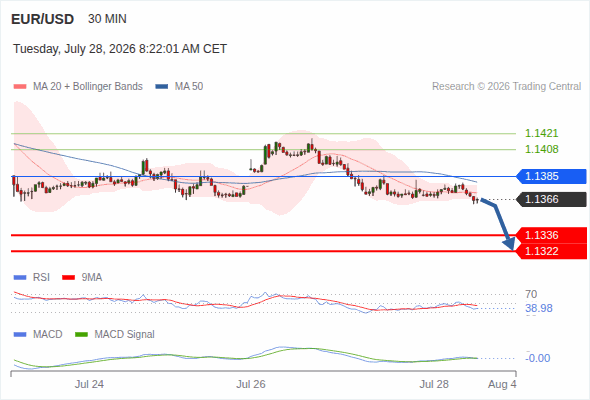Click the MACD Signal green legend marker
Image resolution: width=590 pixels, height=400 pixels.
pyautogui.click(x=81, y=335)
